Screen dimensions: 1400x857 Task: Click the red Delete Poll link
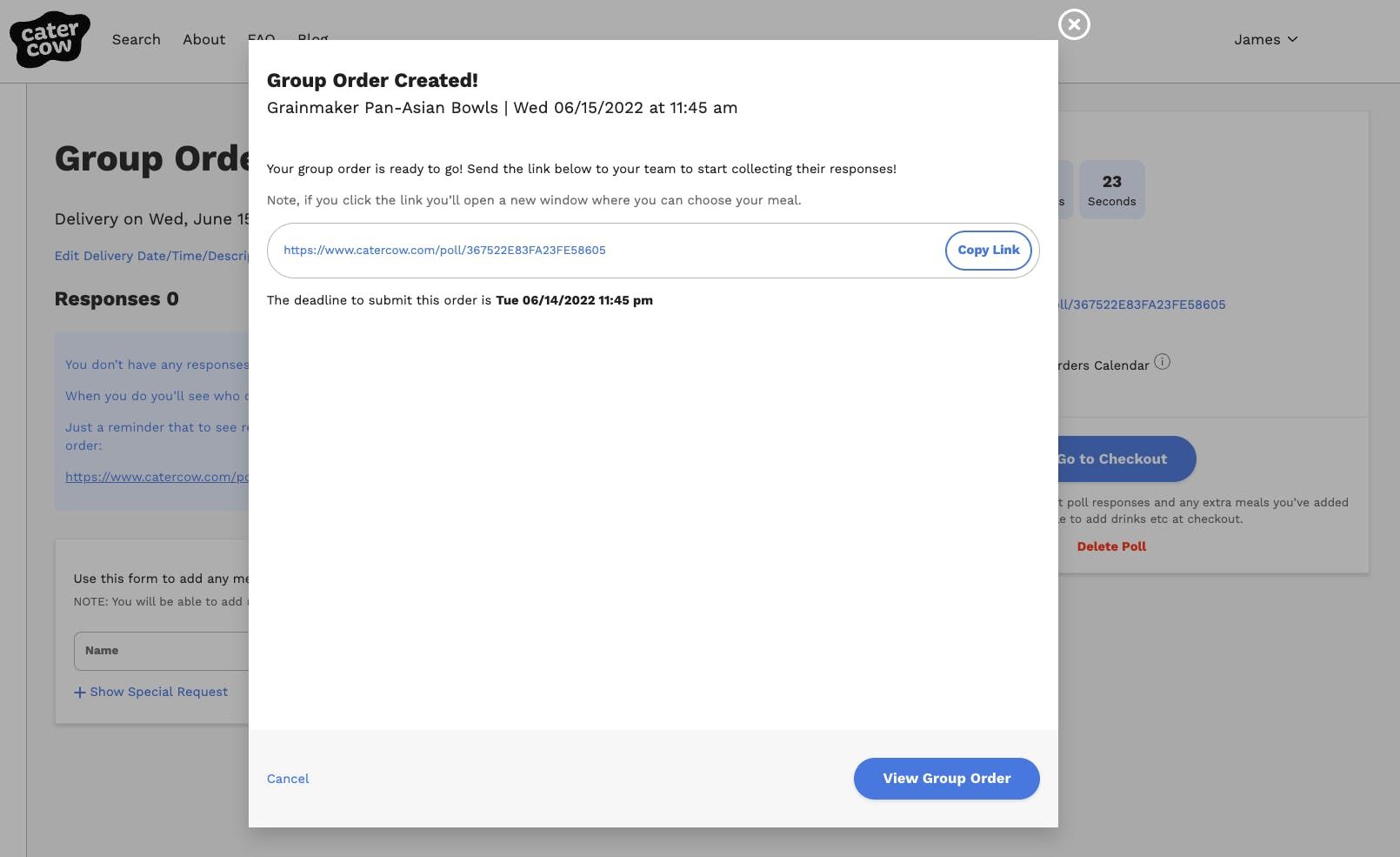[x=1111, y=546]
